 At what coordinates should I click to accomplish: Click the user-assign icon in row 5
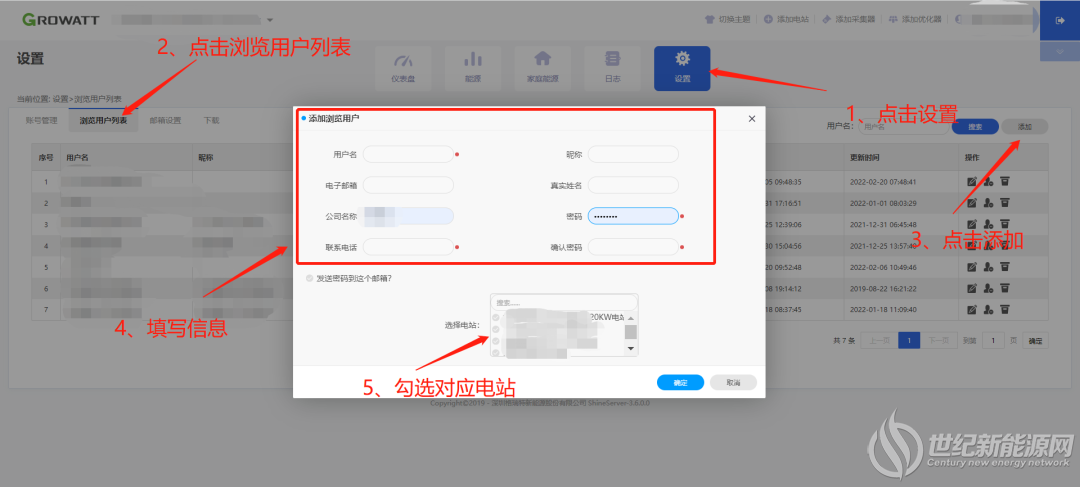988,267
